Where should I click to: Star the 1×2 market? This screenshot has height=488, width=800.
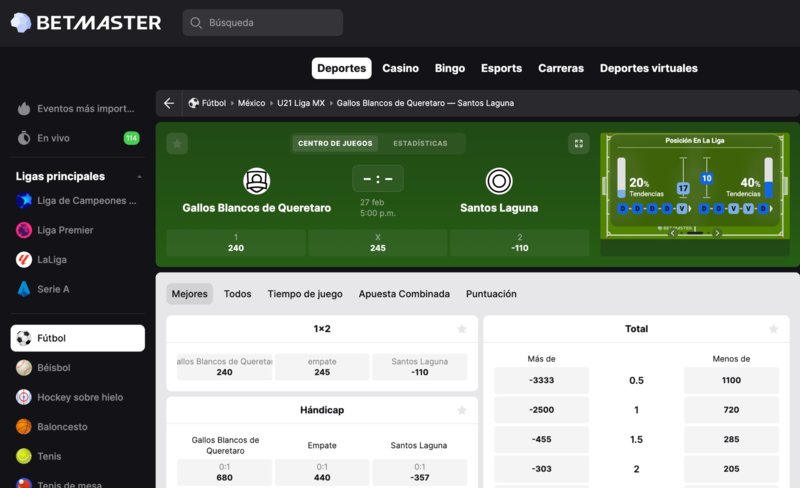coord(461,329)
